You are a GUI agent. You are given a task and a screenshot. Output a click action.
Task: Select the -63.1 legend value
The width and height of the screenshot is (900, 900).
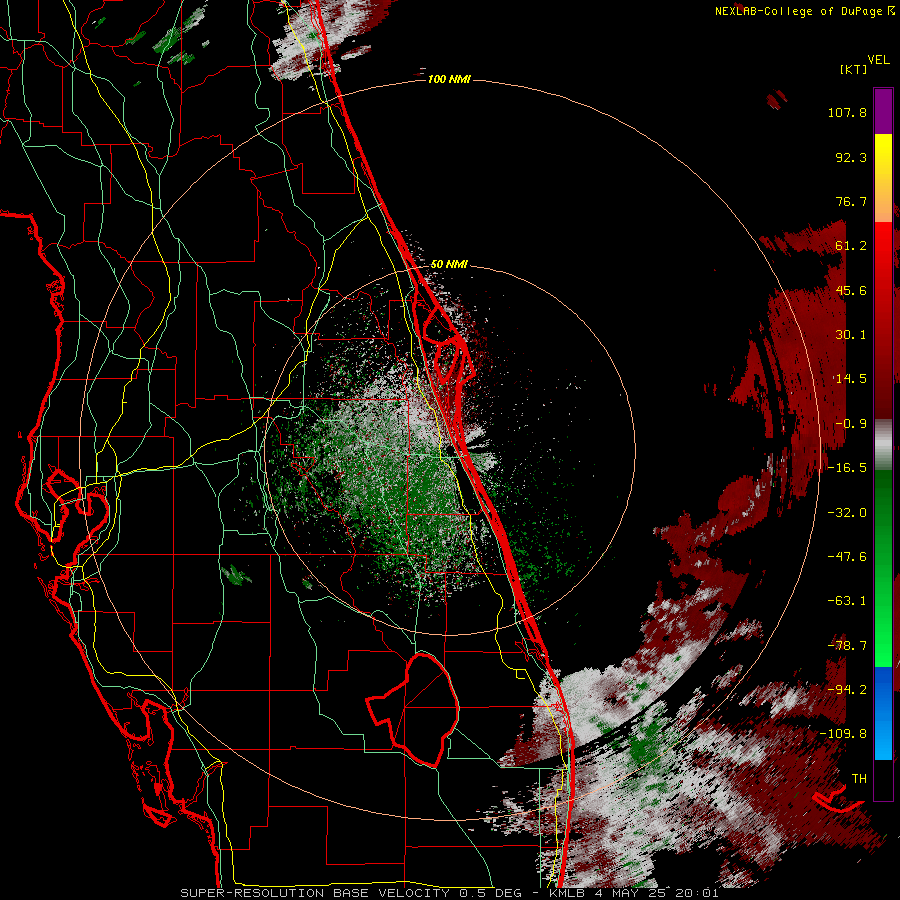point(847,601)
